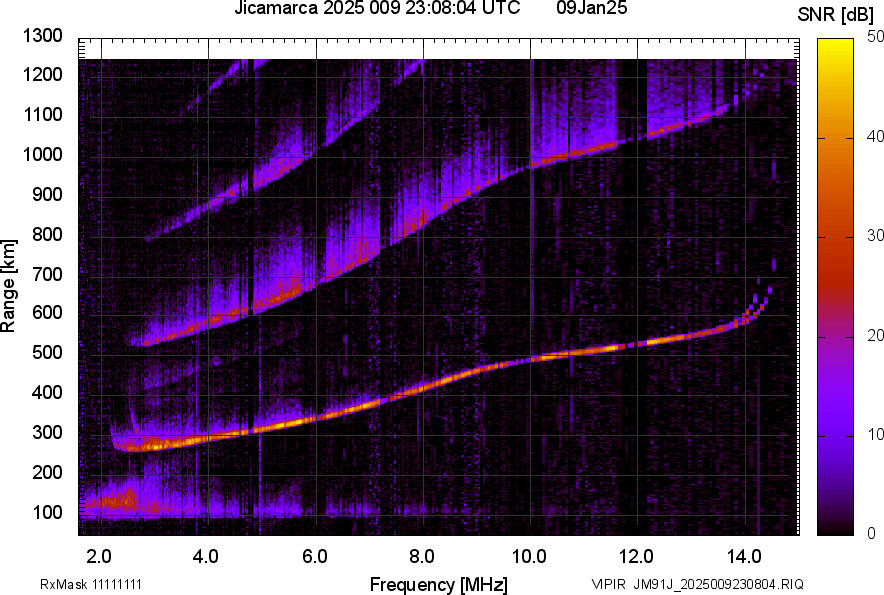Click the trace cusp near 14 MHz, 600 km
This screenshot has height=595, width=884.
click(x=747, y=317)
